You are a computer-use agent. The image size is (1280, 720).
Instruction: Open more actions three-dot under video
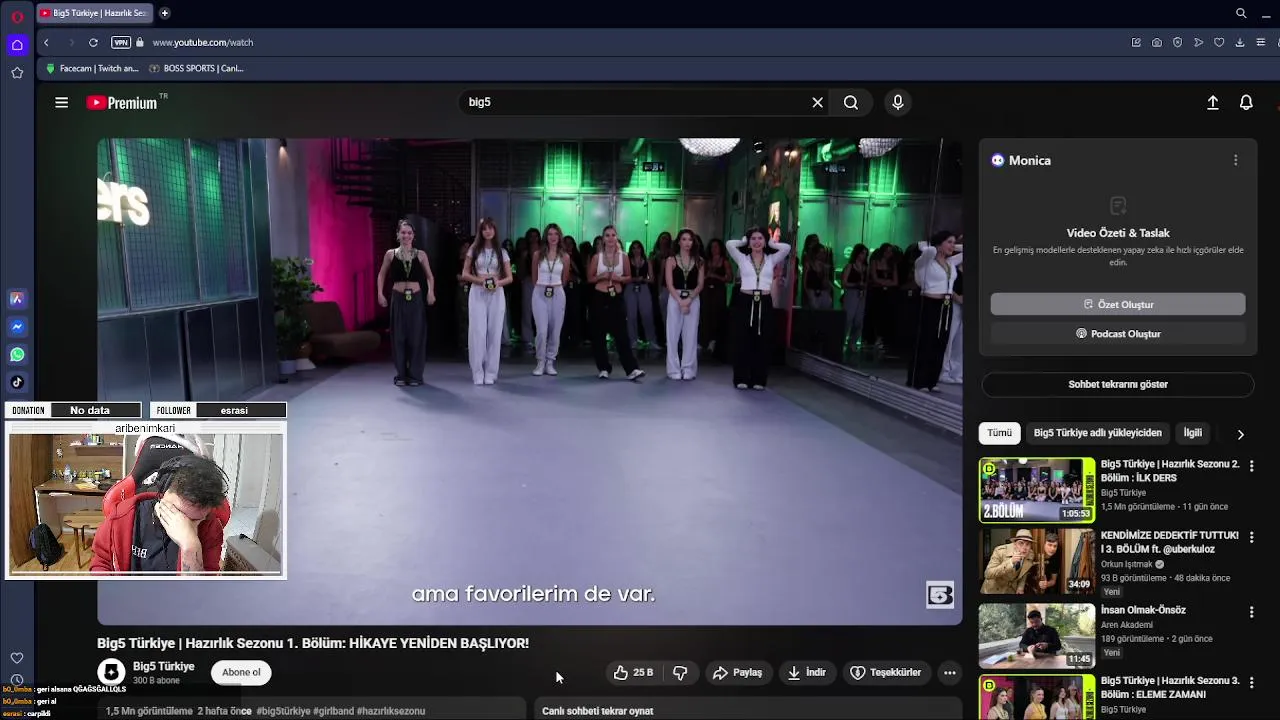tap(950, 673)
